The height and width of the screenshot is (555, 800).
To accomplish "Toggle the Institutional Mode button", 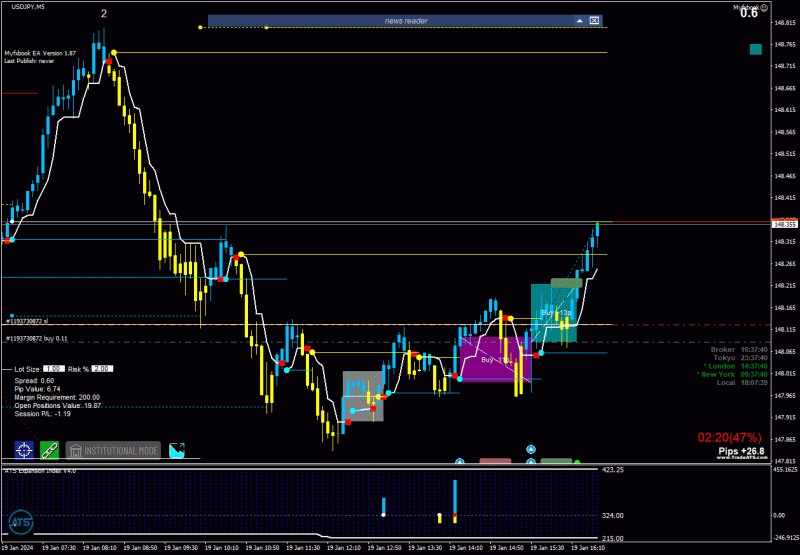I will click(x=113, y=450).
